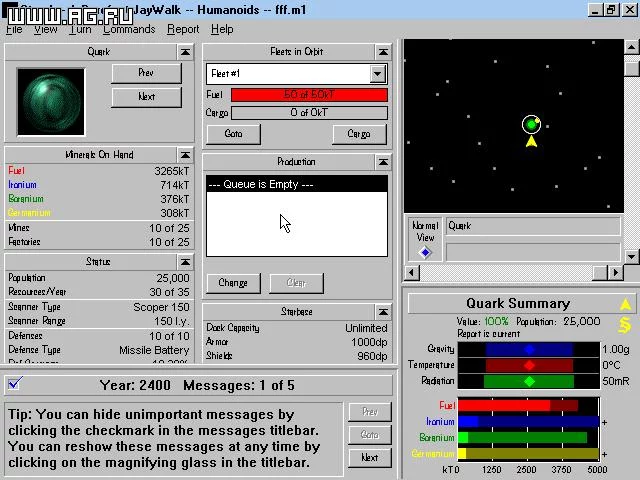
Task: Open the File menu
Action: [14, 29]
